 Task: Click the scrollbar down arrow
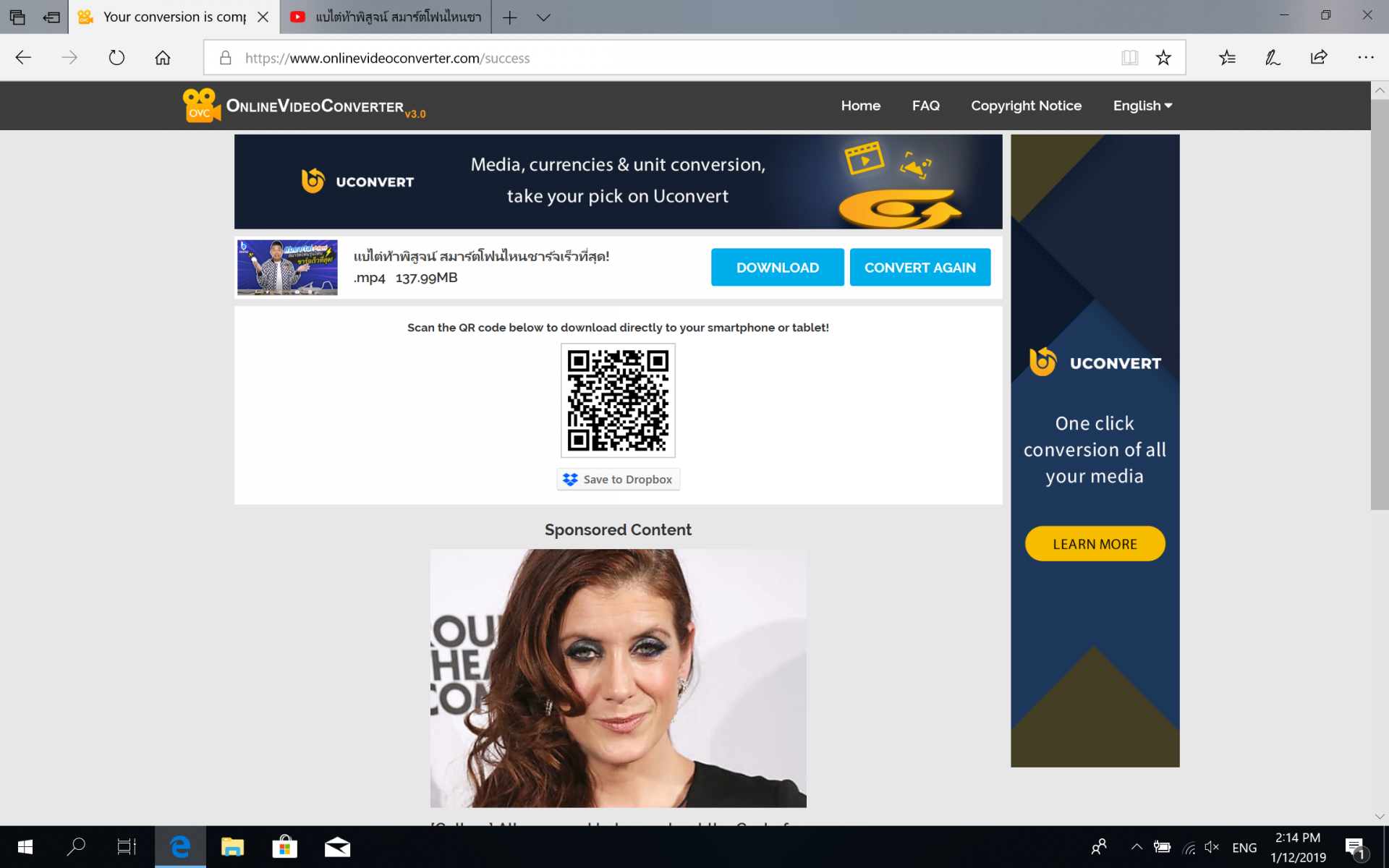pos(1380,816)
